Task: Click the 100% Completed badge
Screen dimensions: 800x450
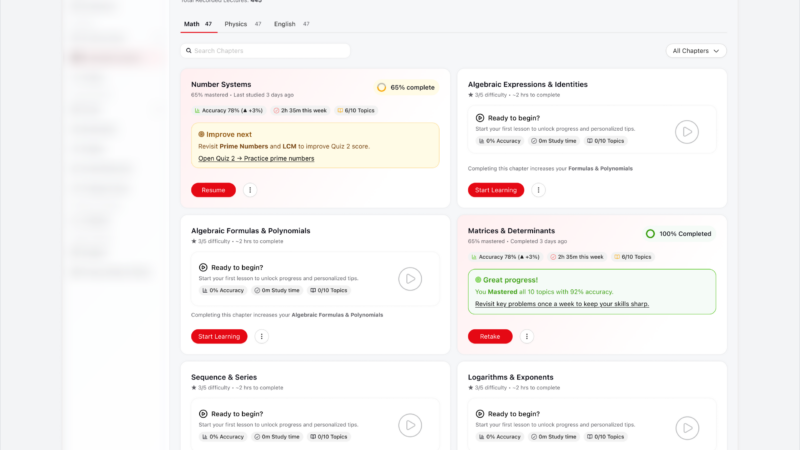Action: [679, 234]
